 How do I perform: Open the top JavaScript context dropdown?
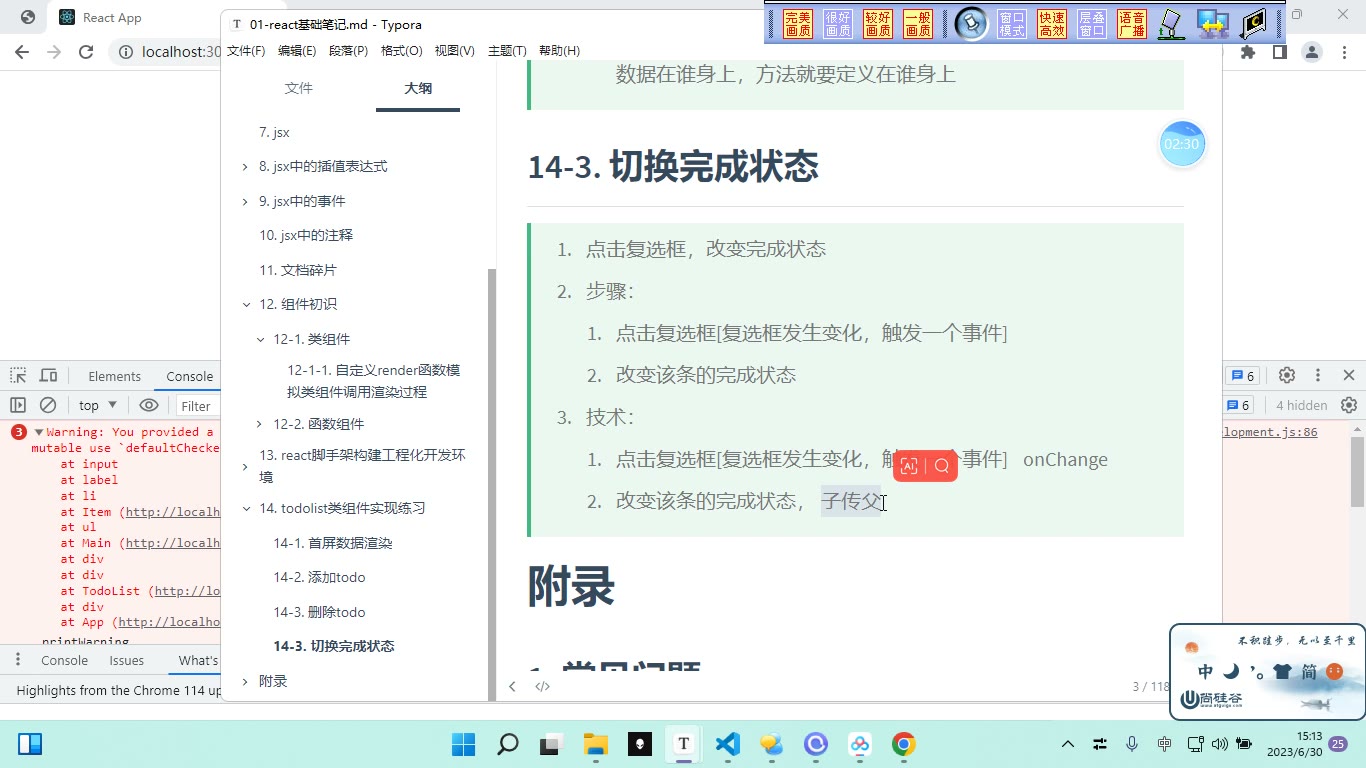[x=98, y=405]
